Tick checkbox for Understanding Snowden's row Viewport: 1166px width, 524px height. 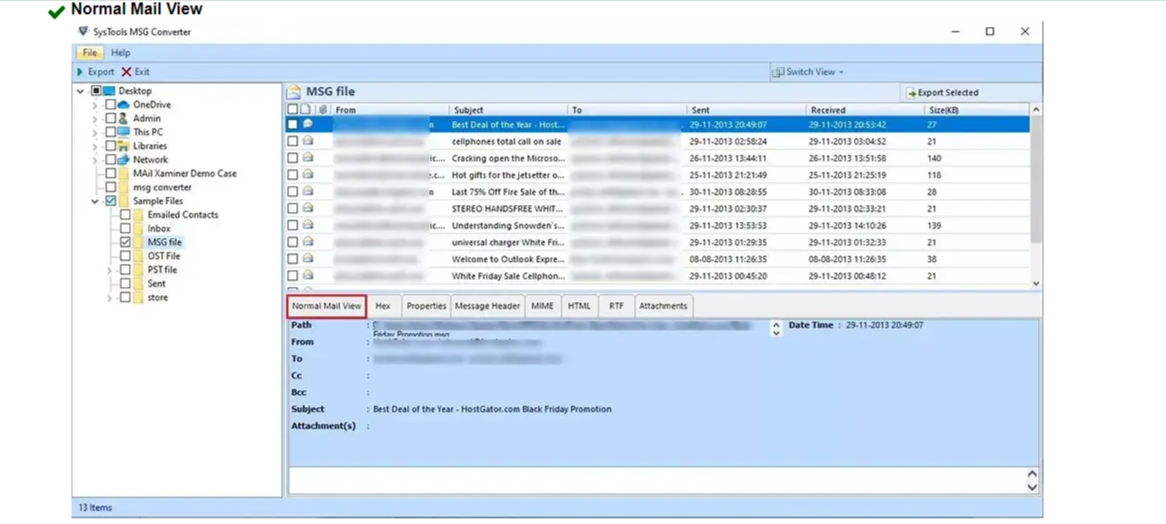click(292, 225)
